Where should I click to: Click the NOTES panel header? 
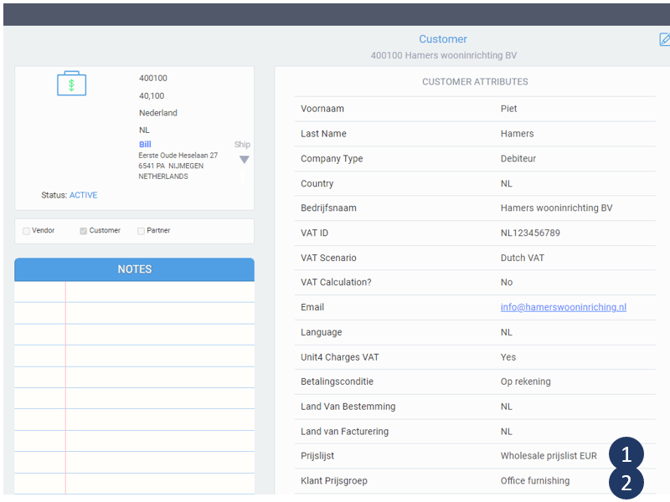pyautogui.click(x=134, y=270)
